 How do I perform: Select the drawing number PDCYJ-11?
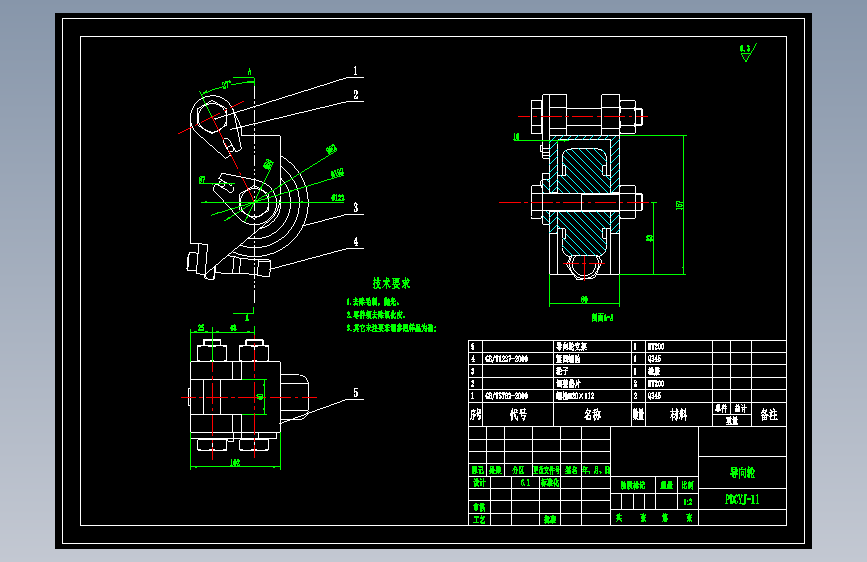(x=742, y=499)
